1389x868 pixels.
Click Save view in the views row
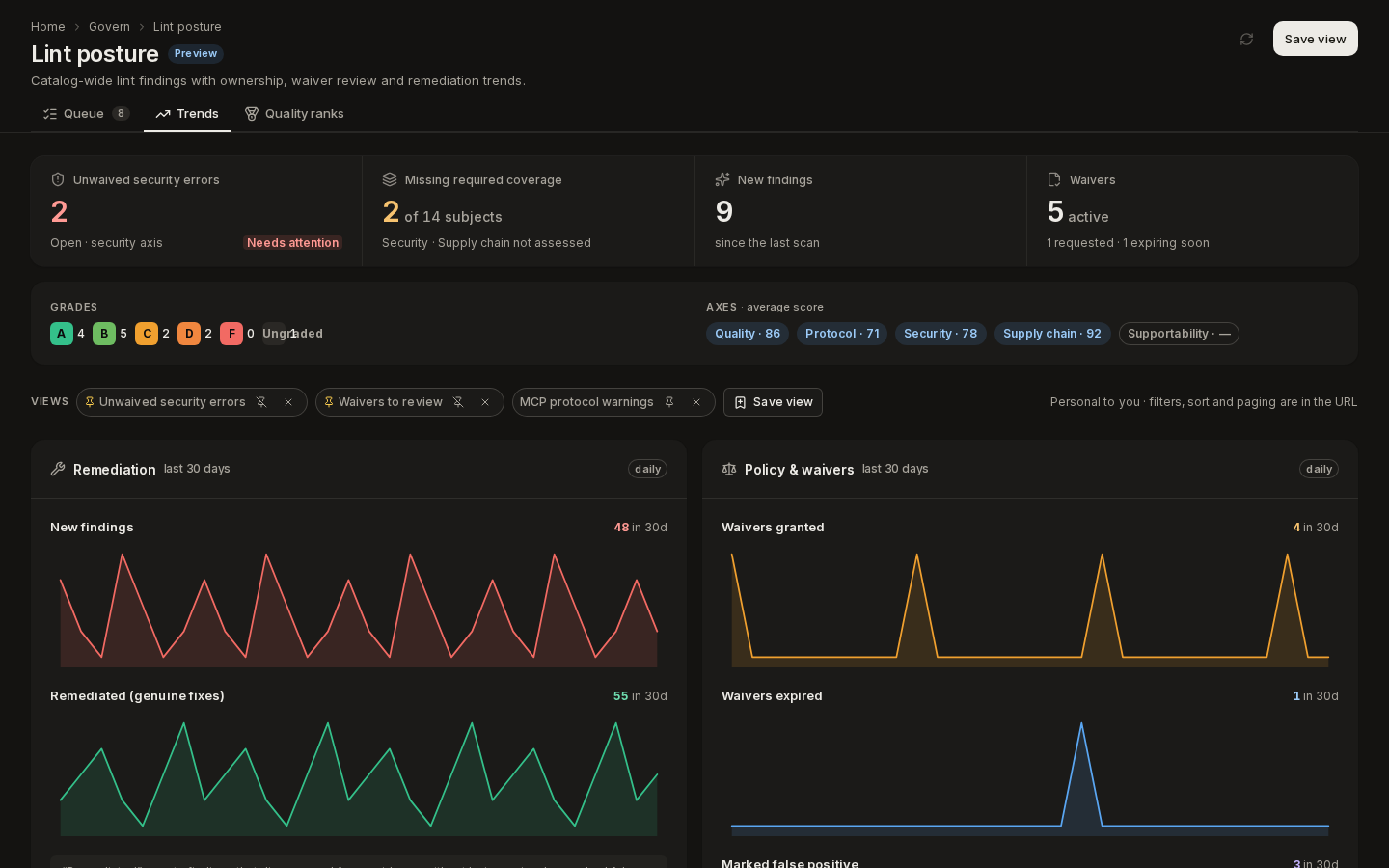[773, 402]
